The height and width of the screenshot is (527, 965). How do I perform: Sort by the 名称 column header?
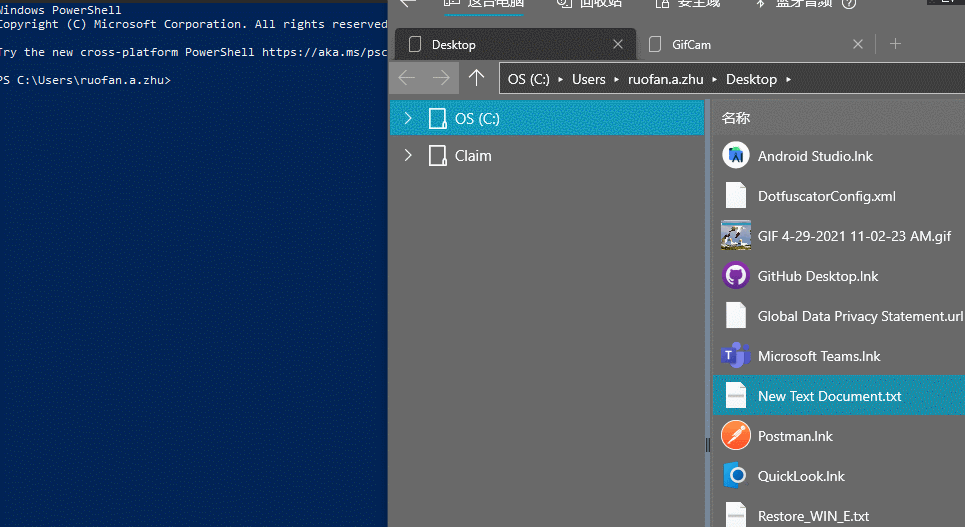(736, 118)
